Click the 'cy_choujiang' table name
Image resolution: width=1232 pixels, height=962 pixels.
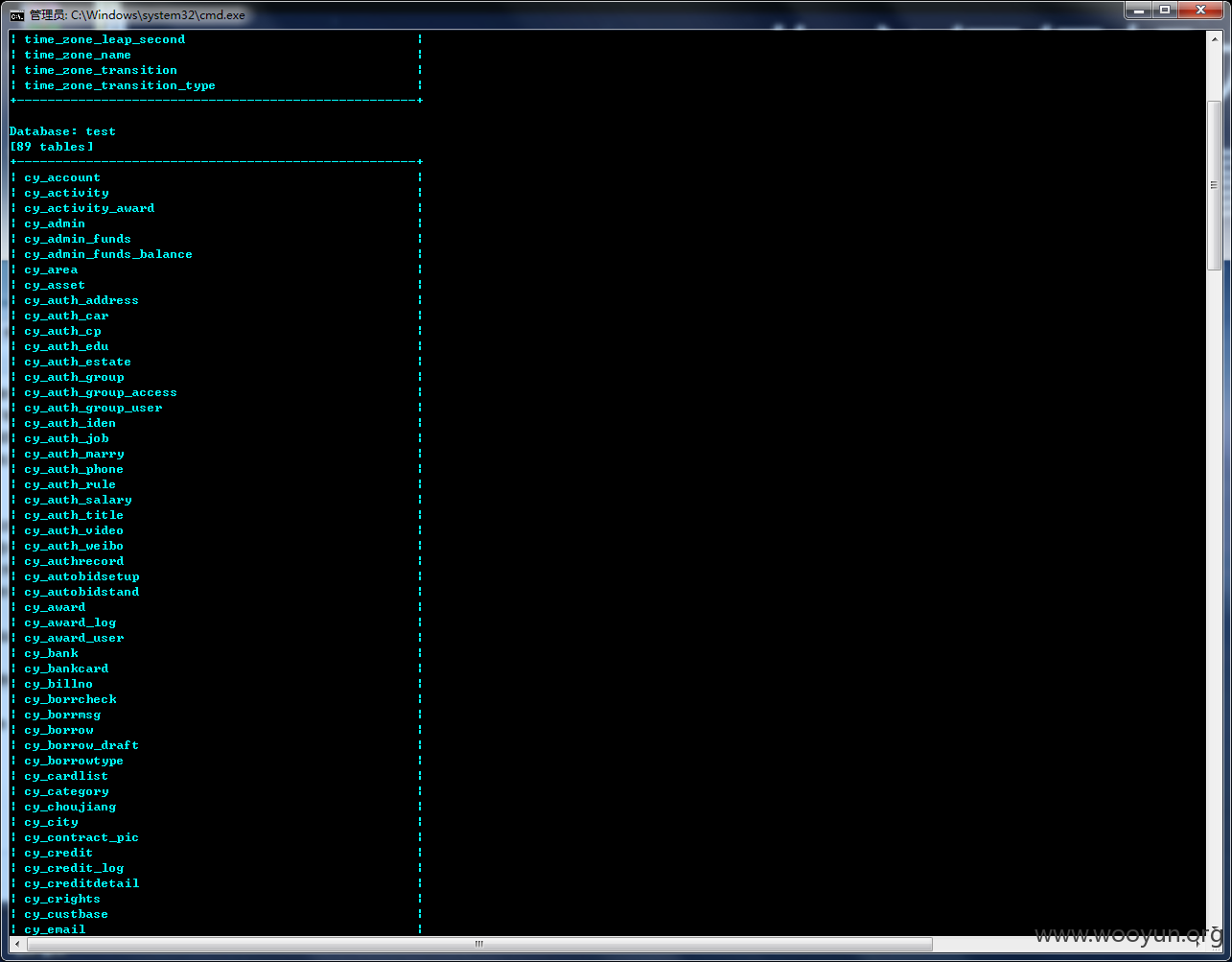point(70,807)
